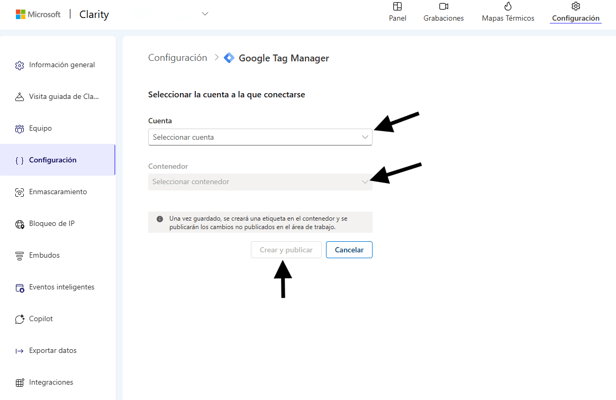616x400 pixels.
Task: Click the Seleccionar la cuenta a la que conectarse heading
Action: pyautogui.click(x=227, y=95)
